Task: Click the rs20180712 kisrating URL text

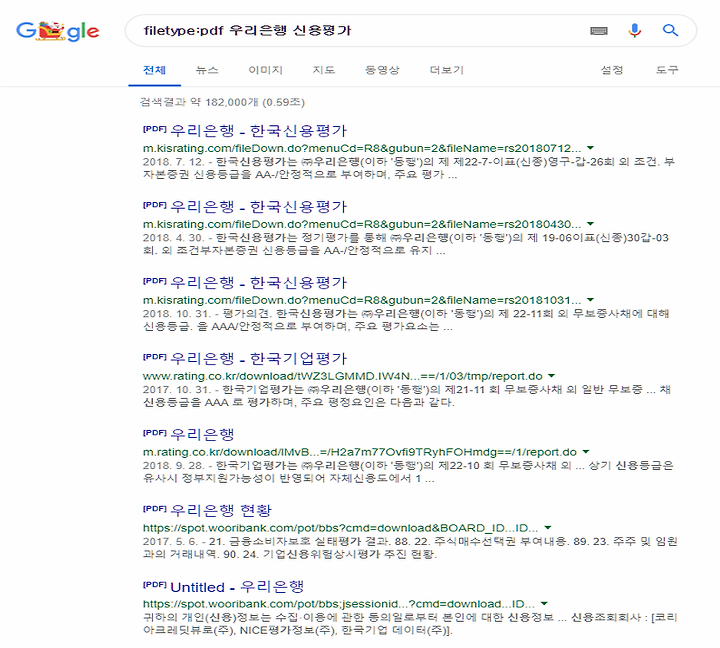Action: (362, 148)
